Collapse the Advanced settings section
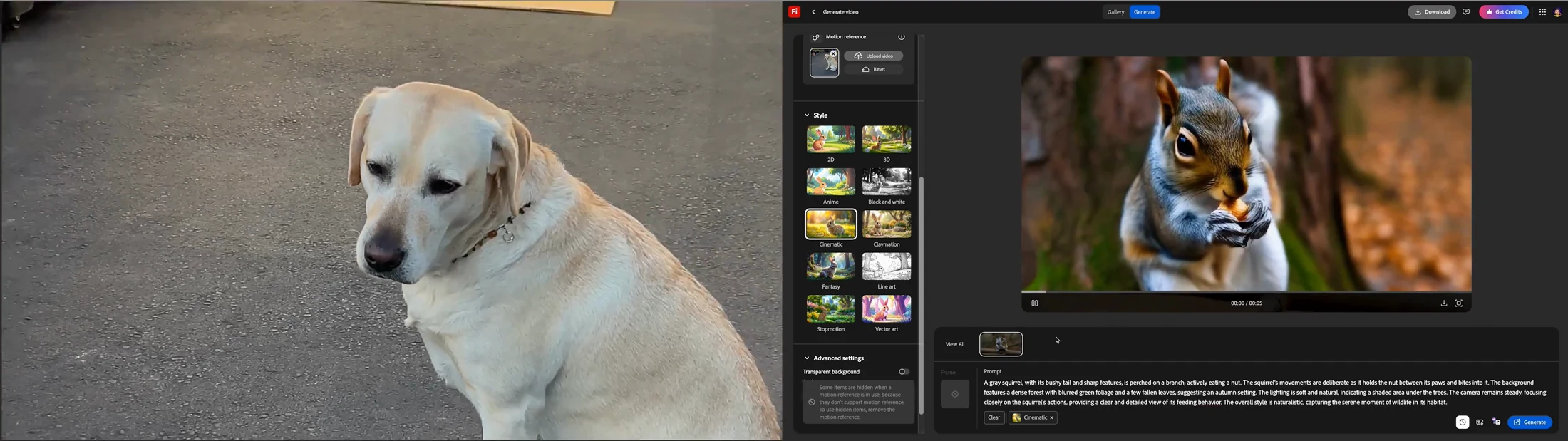The width and height of the screenshot is (1568, 441). 807,358
